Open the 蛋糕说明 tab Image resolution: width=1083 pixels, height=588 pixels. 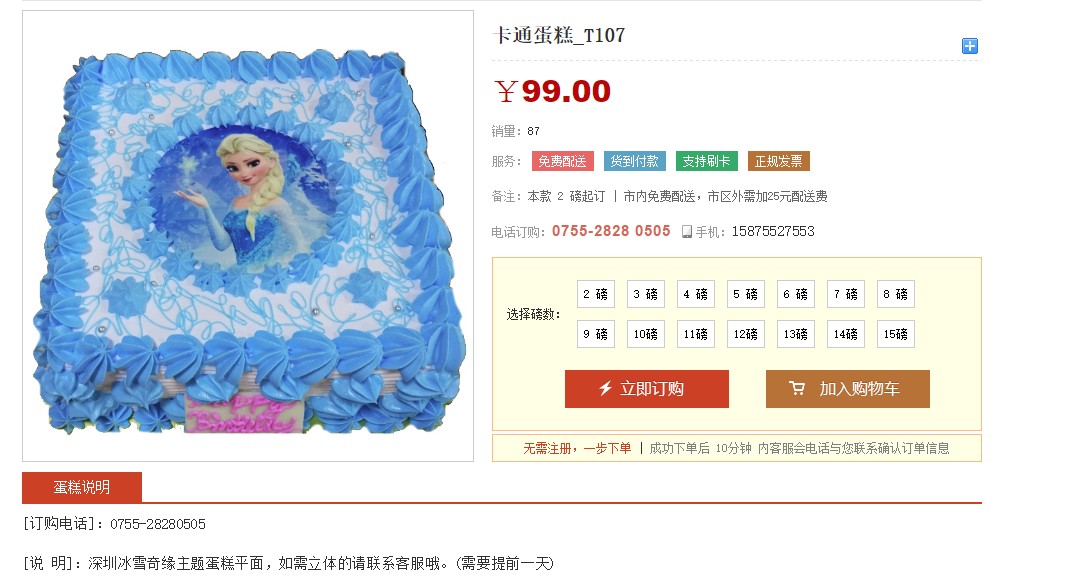[x=82, y=487]
